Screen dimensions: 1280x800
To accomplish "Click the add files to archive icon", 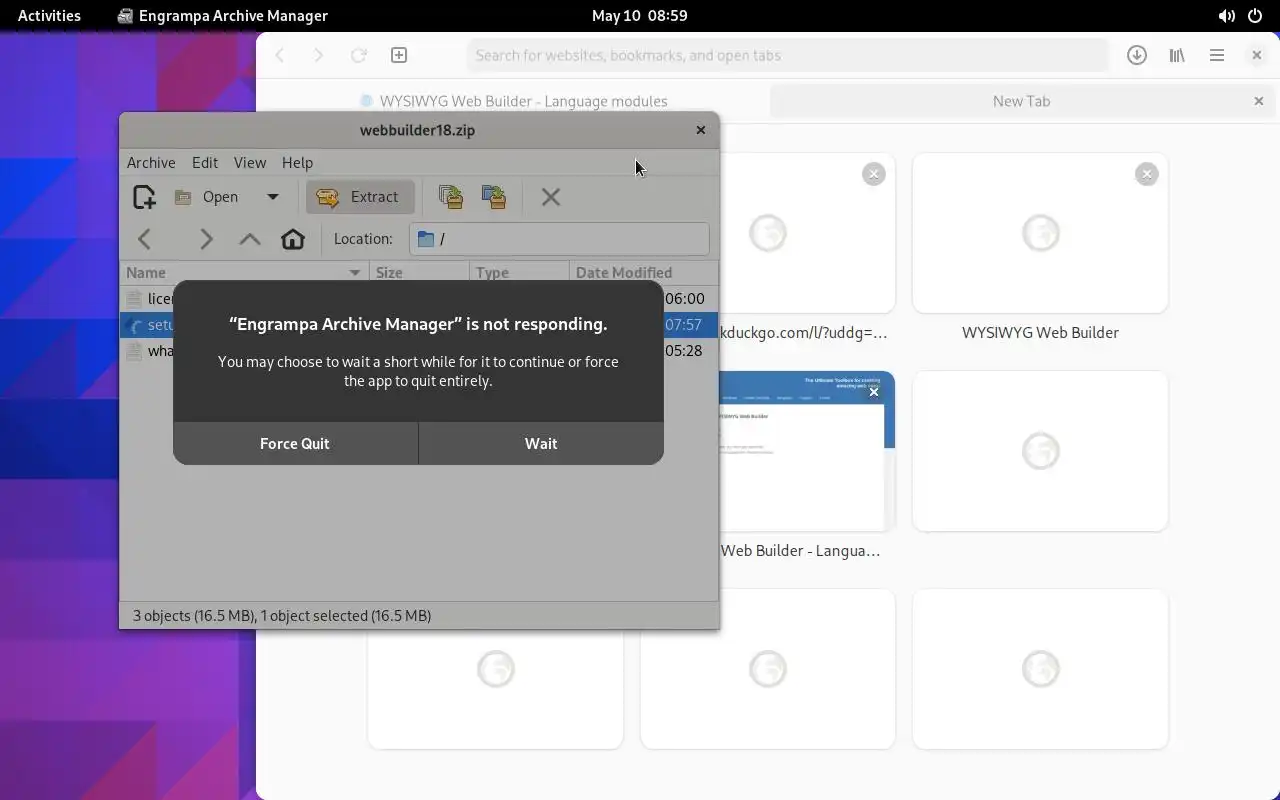I will point(451,197).
